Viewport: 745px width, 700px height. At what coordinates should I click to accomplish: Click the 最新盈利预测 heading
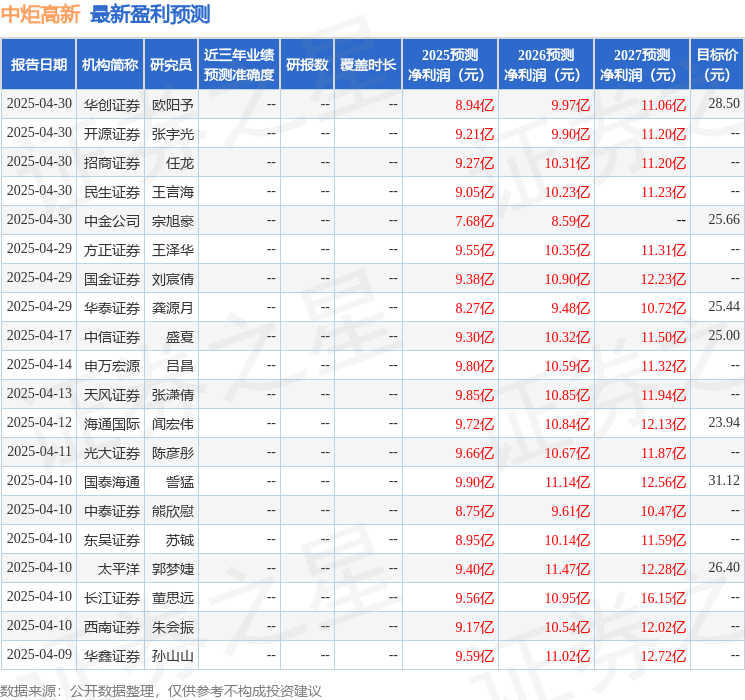click(150, 14)
